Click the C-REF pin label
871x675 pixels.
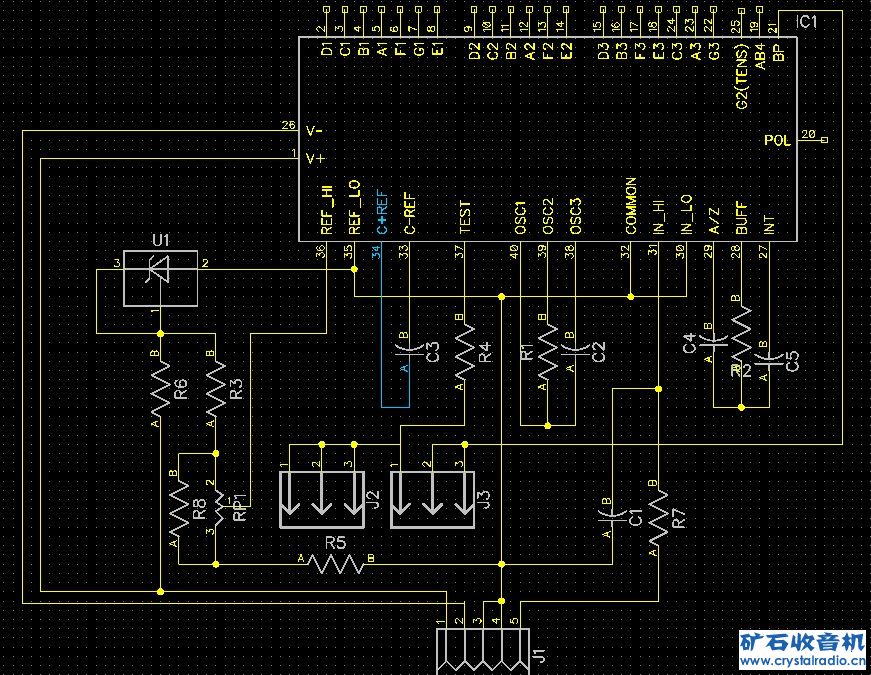(409, 213)
